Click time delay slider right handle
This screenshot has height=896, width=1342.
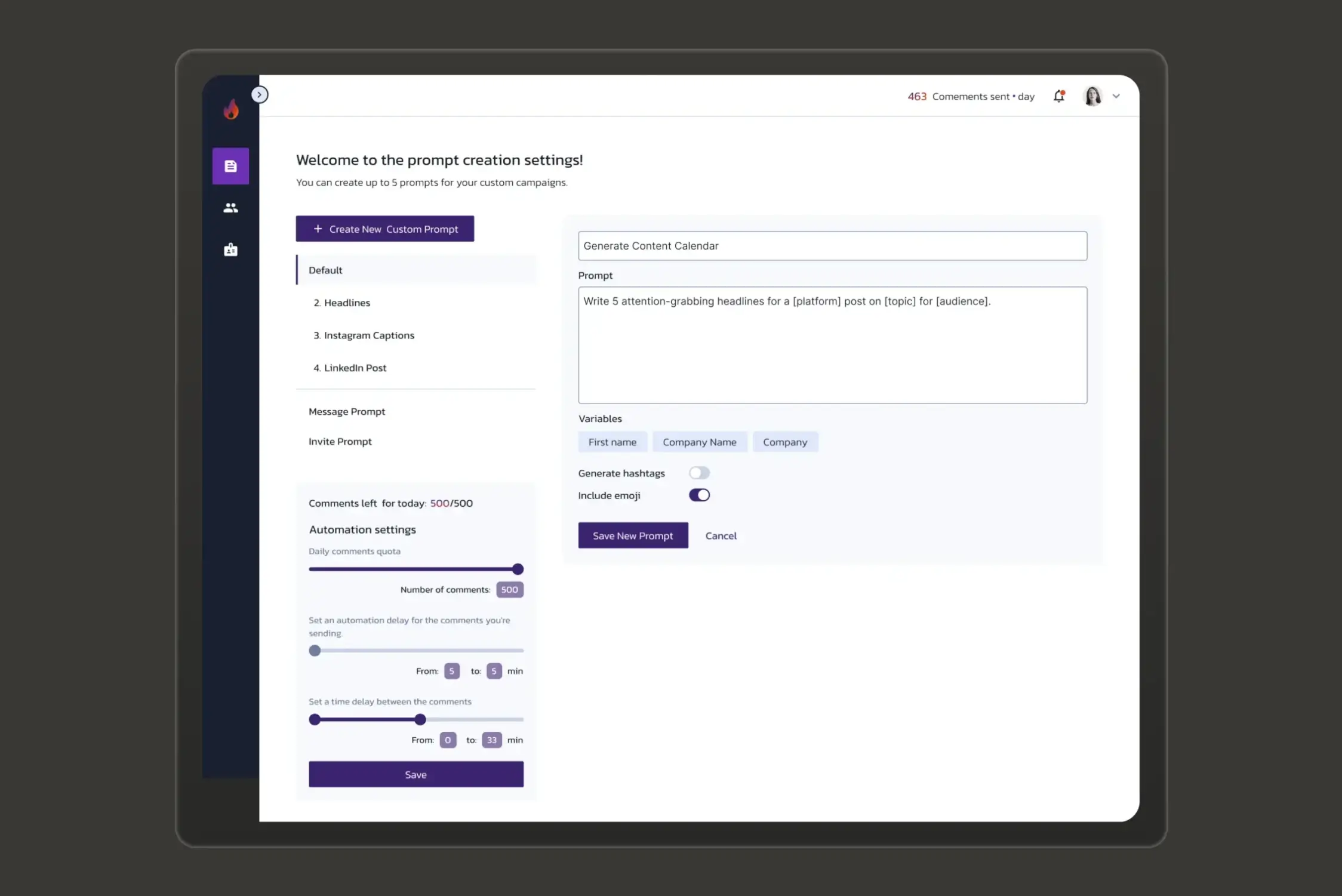(x=420, y=719)
